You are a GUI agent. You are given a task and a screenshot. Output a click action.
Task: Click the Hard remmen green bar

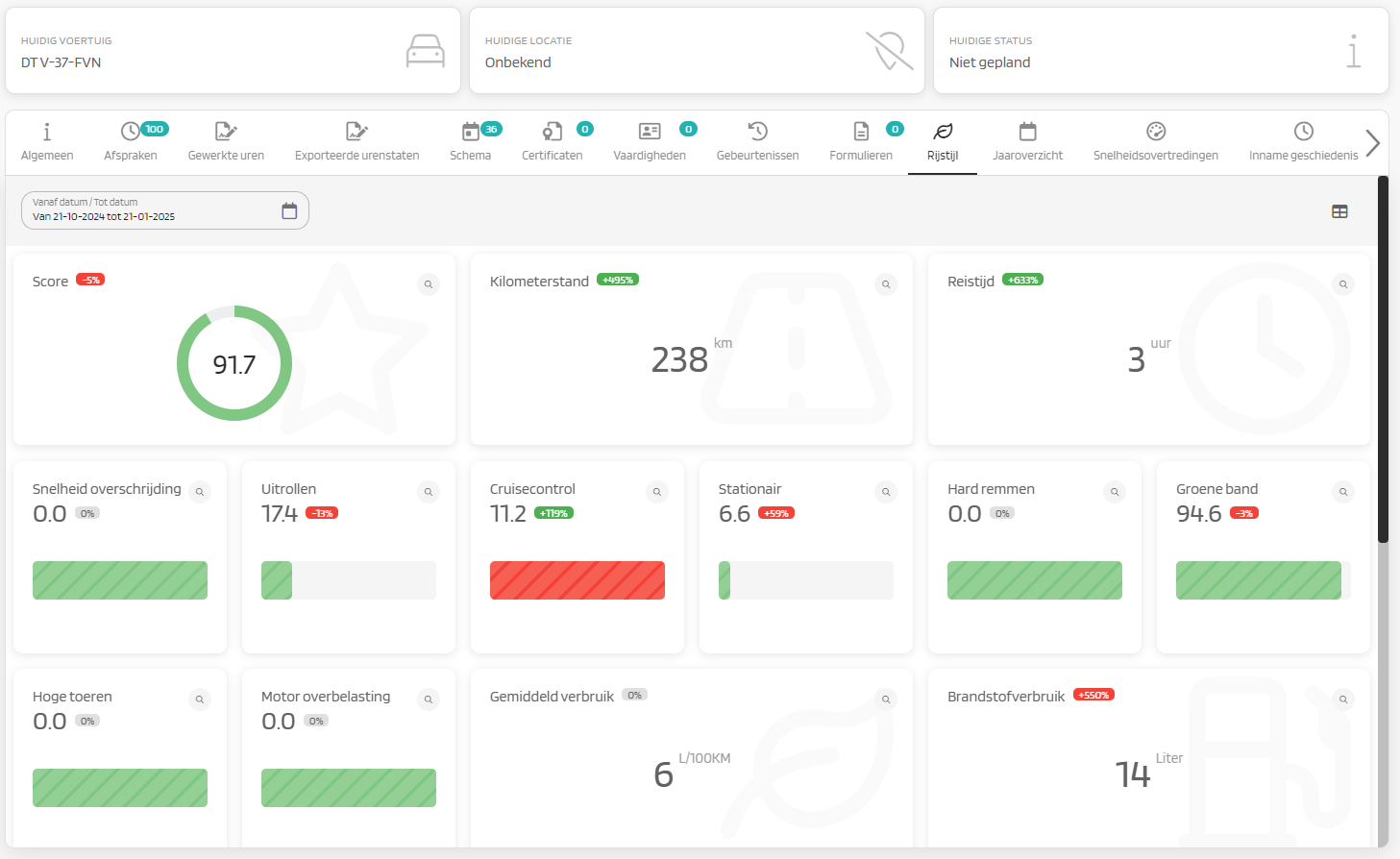[1035, 580]
